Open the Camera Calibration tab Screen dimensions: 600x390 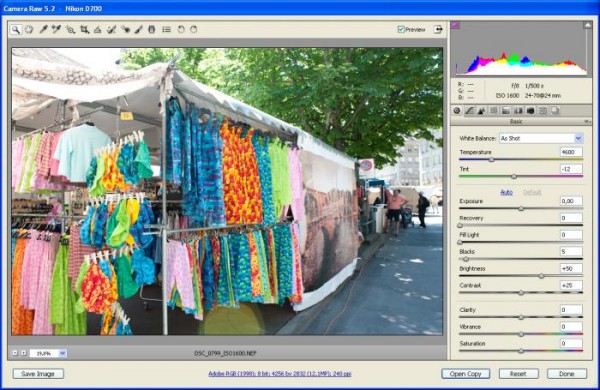(x=530, y=111)
